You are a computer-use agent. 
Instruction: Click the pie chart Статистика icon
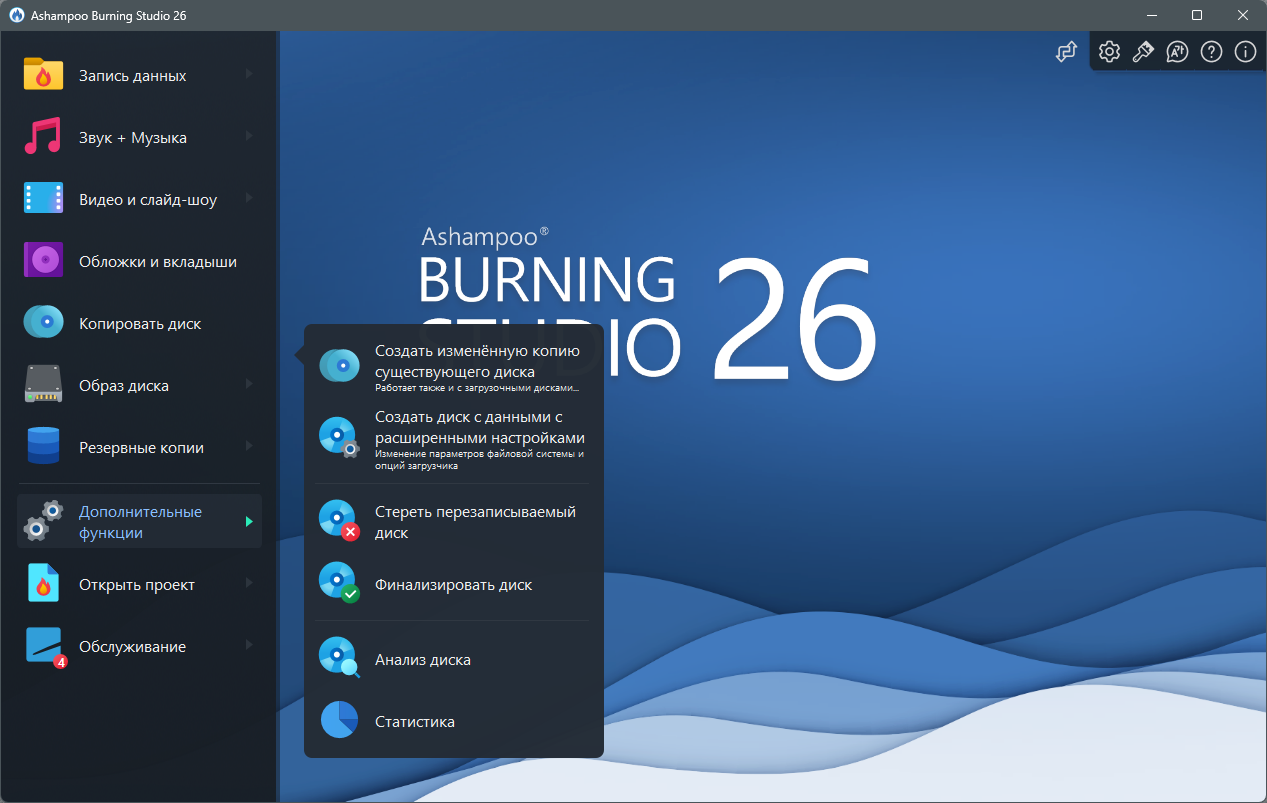339,720
